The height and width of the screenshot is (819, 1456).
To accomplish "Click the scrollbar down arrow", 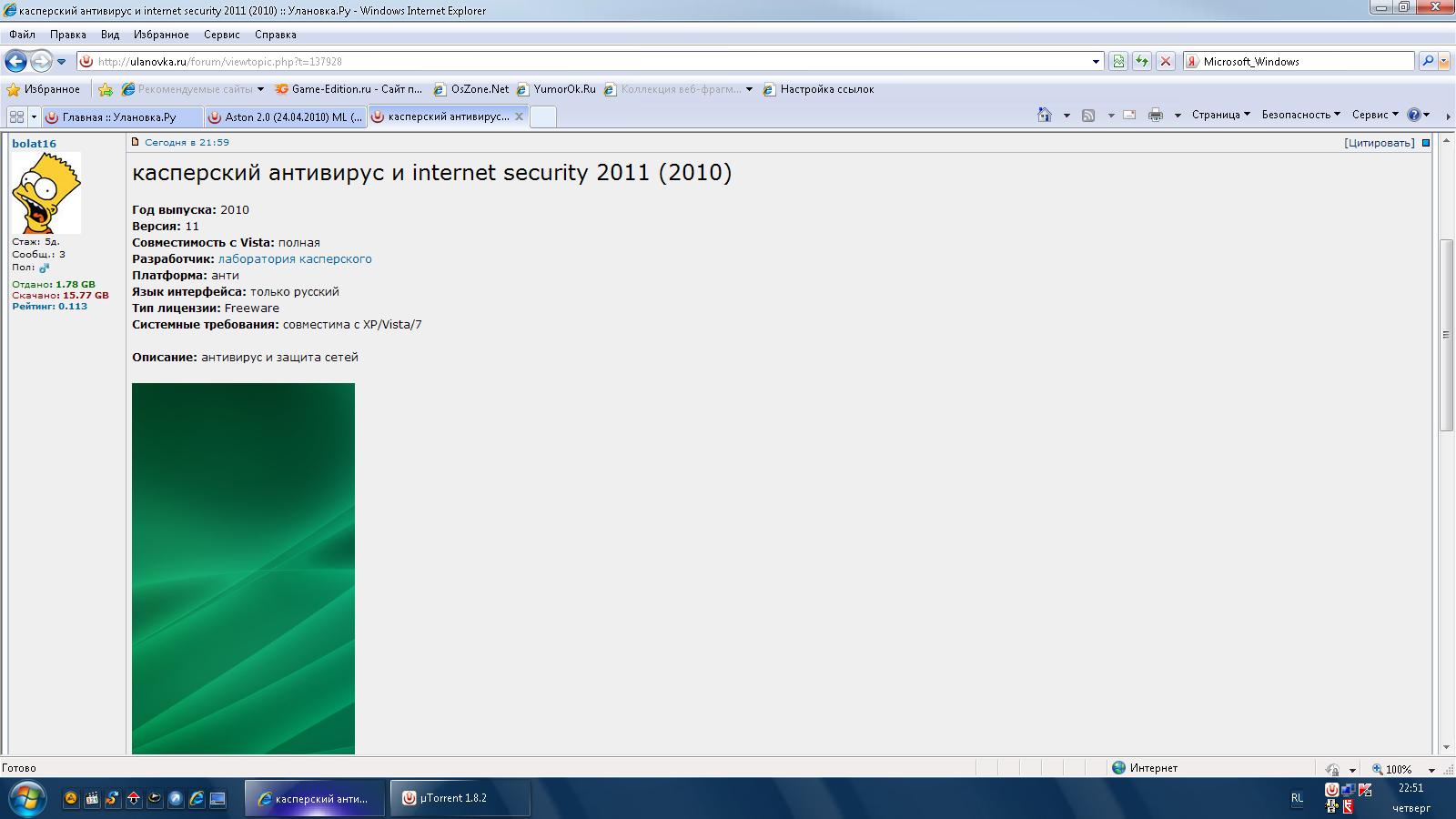I will click(x=1446, y=747).
